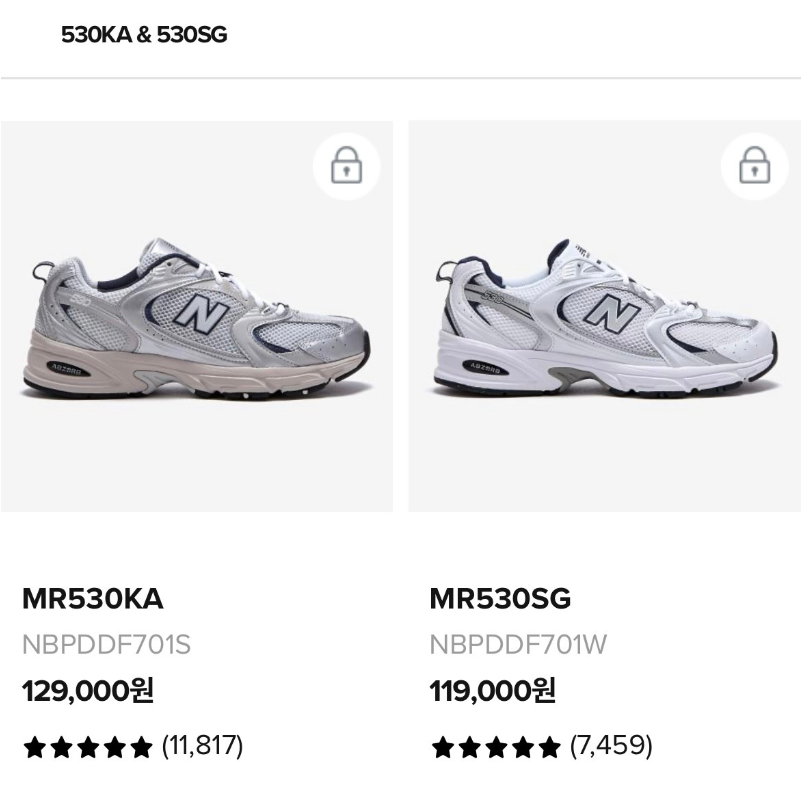
Task: Click the N logo on white MR530SG sneaker
Action: 611,314
